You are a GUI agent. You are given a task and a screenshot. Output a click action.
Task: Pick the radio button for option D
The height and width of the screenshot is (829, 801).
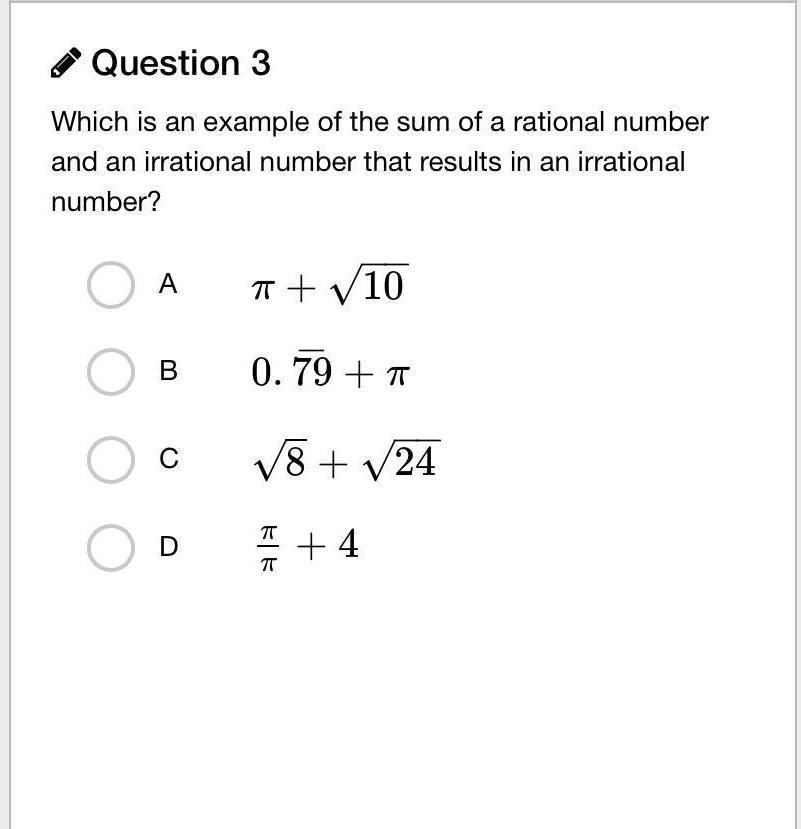[111, 547]
